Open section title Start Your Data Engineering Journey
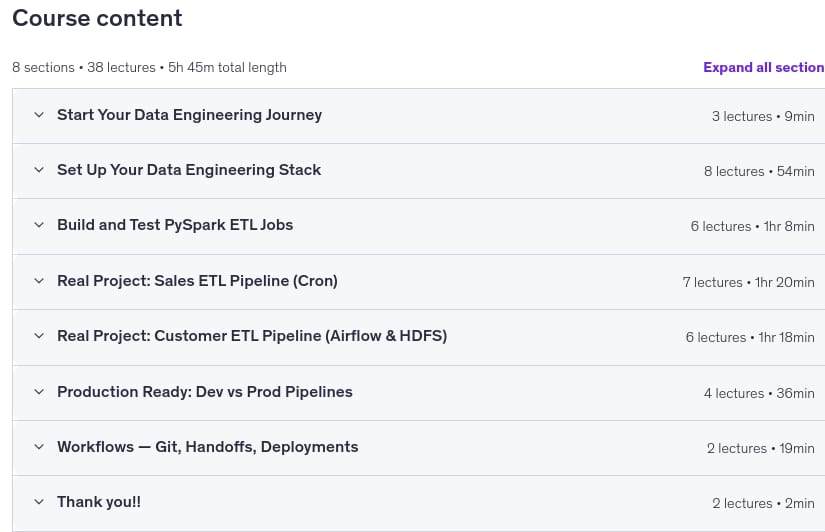 tap(189, 115)
